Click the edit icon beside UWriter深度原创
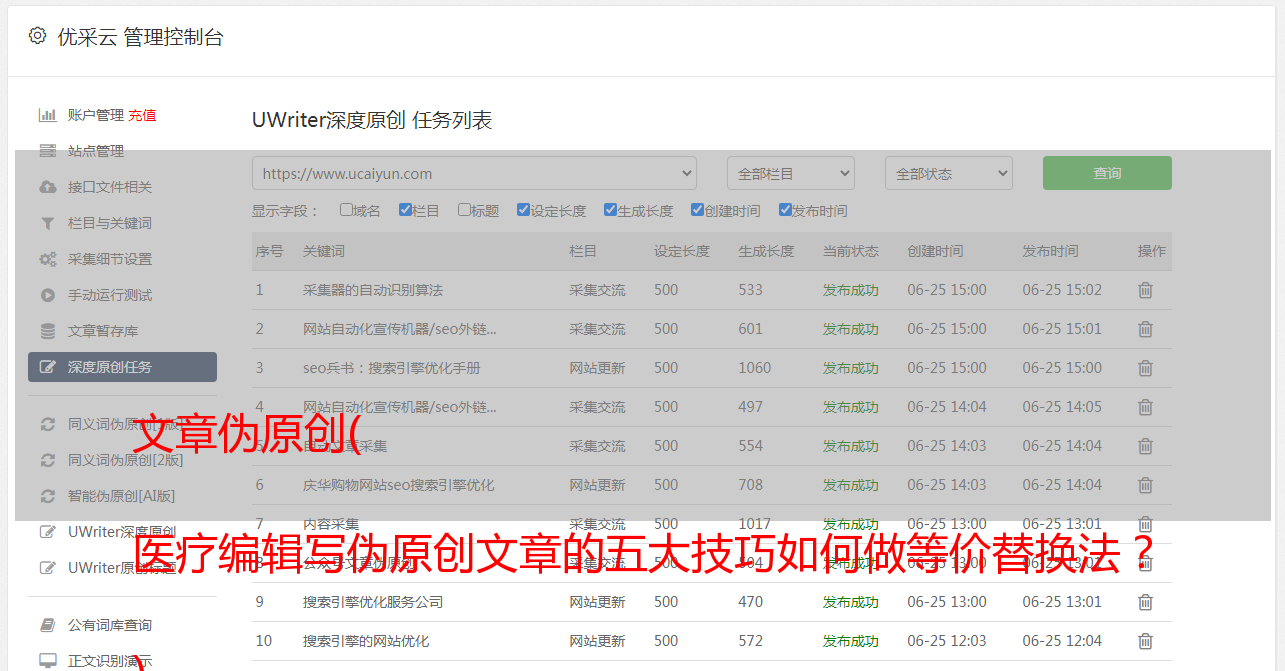This screenshot has width=1285, height=671. (x=47, y=532)
